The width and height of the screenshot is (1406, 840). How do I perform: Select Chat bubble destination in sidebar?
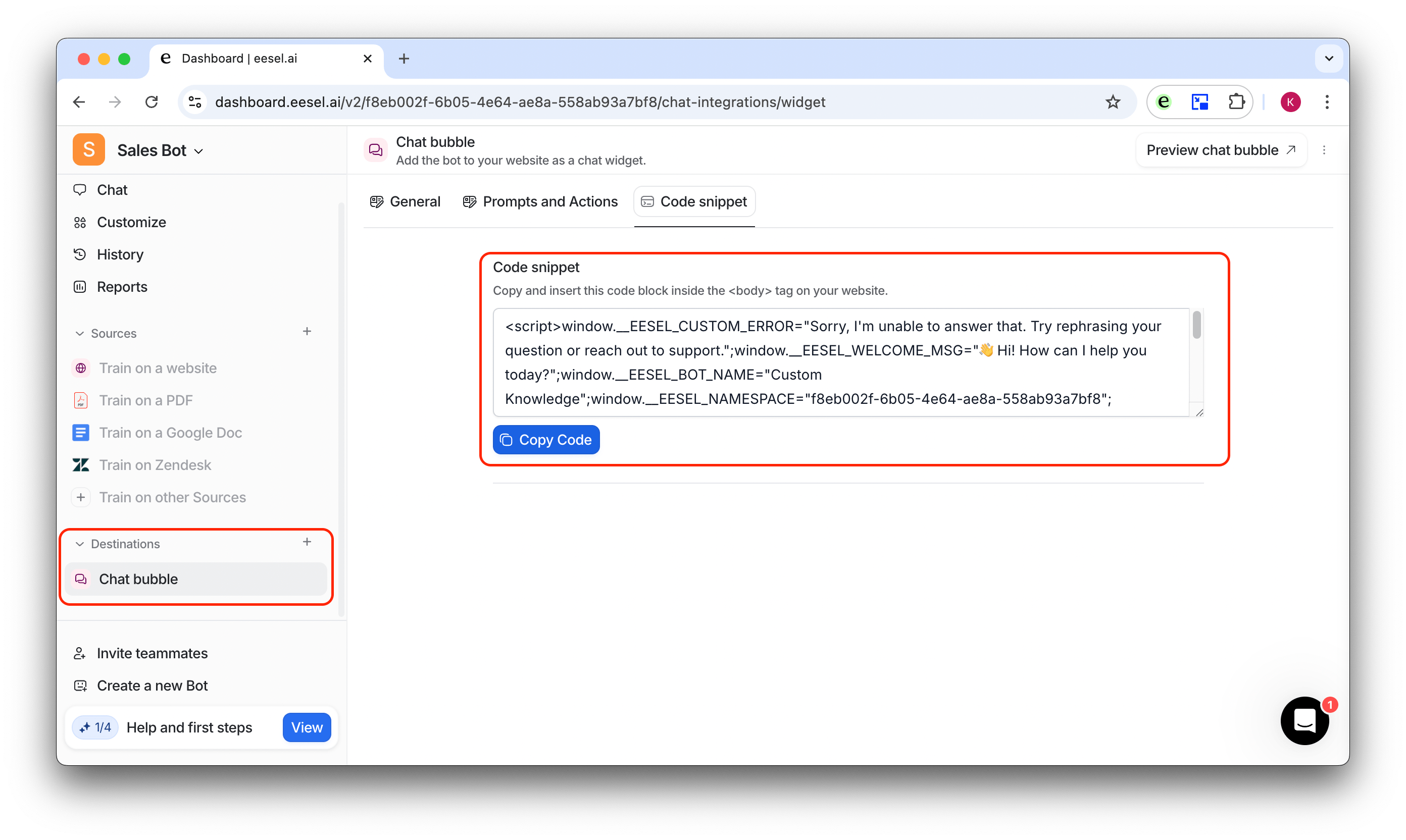pyautogui.click(x=196, y=579)
